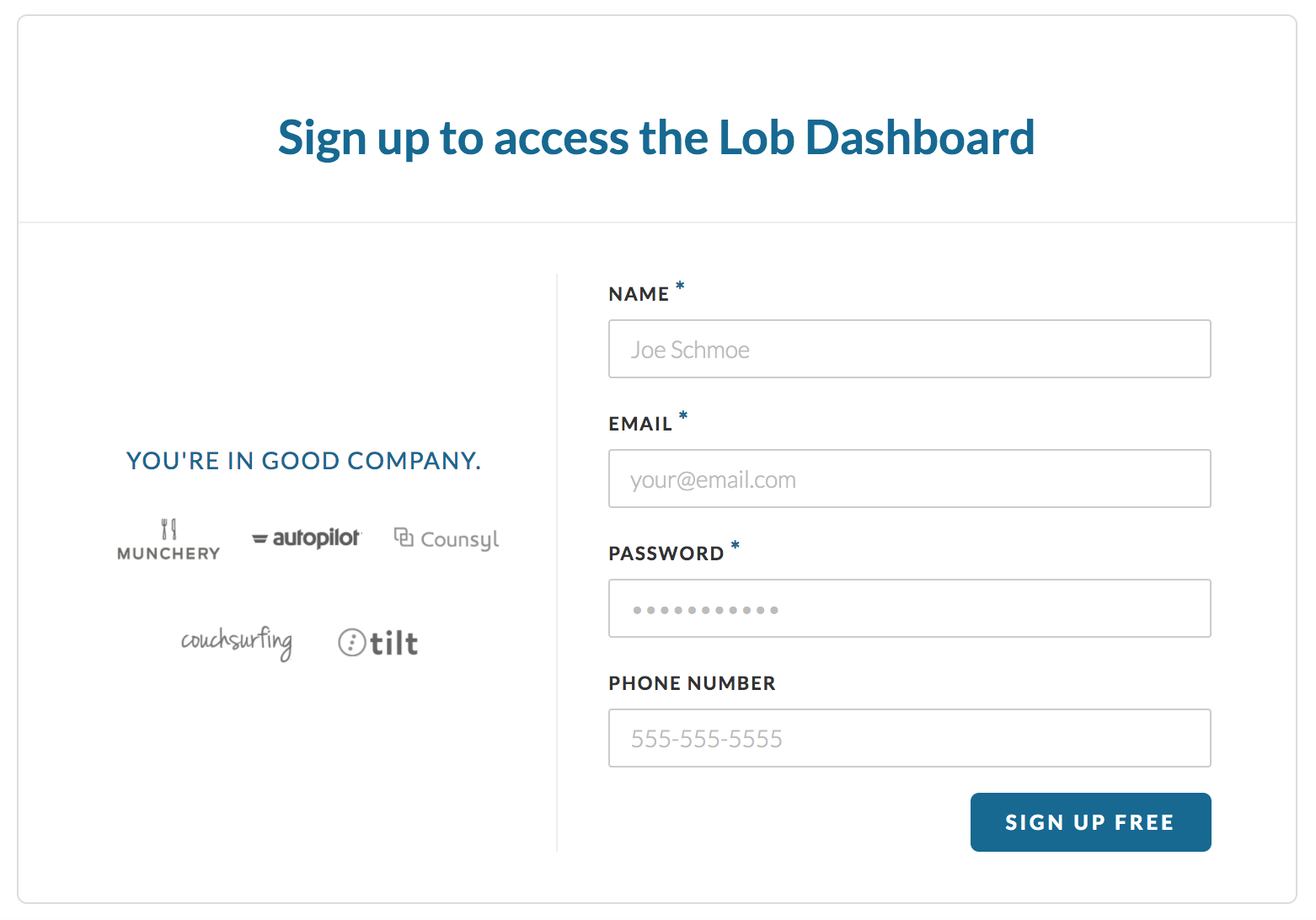Click the tilt logo
This screenshot has width=1316, height=920.
pyautogui.click(x=377, y=643)
